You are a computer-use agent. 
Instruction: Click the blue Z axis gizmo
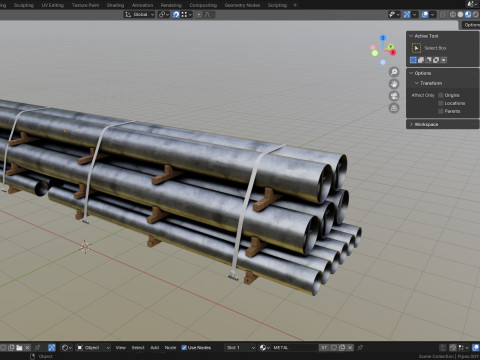[383, 38]
